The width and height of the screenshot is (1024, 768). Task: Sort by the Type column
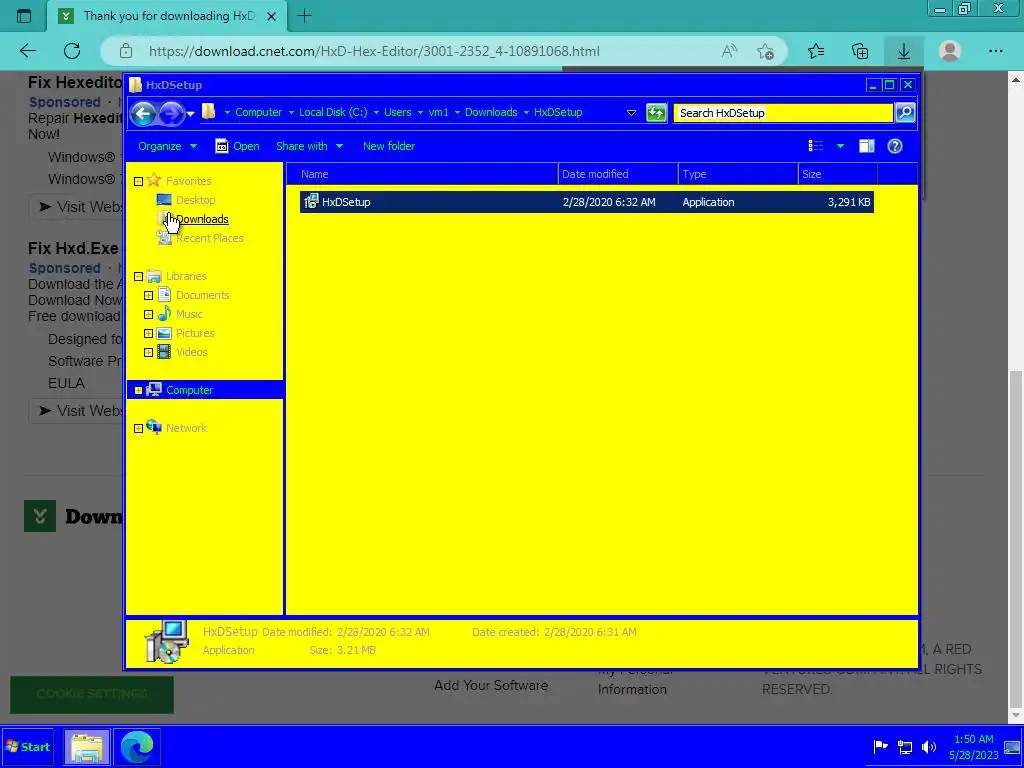[738, 174]
